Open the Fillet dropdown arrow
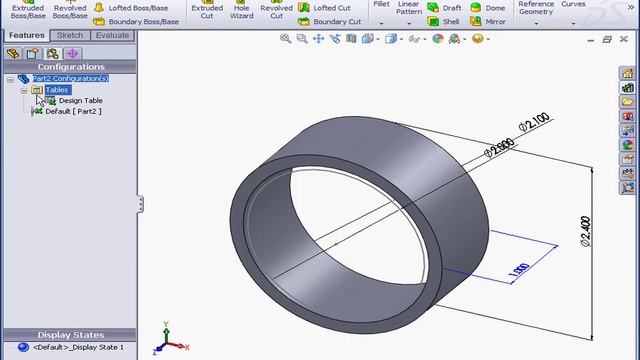Viewport: 640px width, 360px height. click(x=381, y=24)
